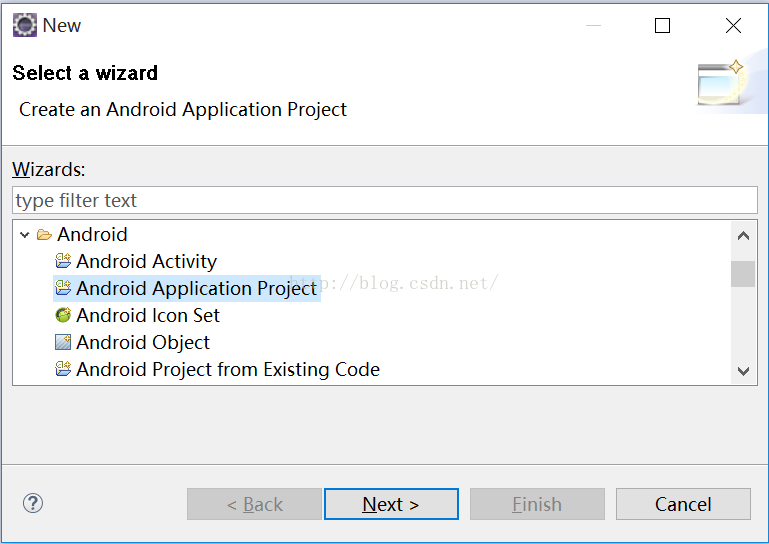Image resolution: width=769 pixels, height=544 pixels.
Task: Click the Cancel button
Action: tap(683, 504)
